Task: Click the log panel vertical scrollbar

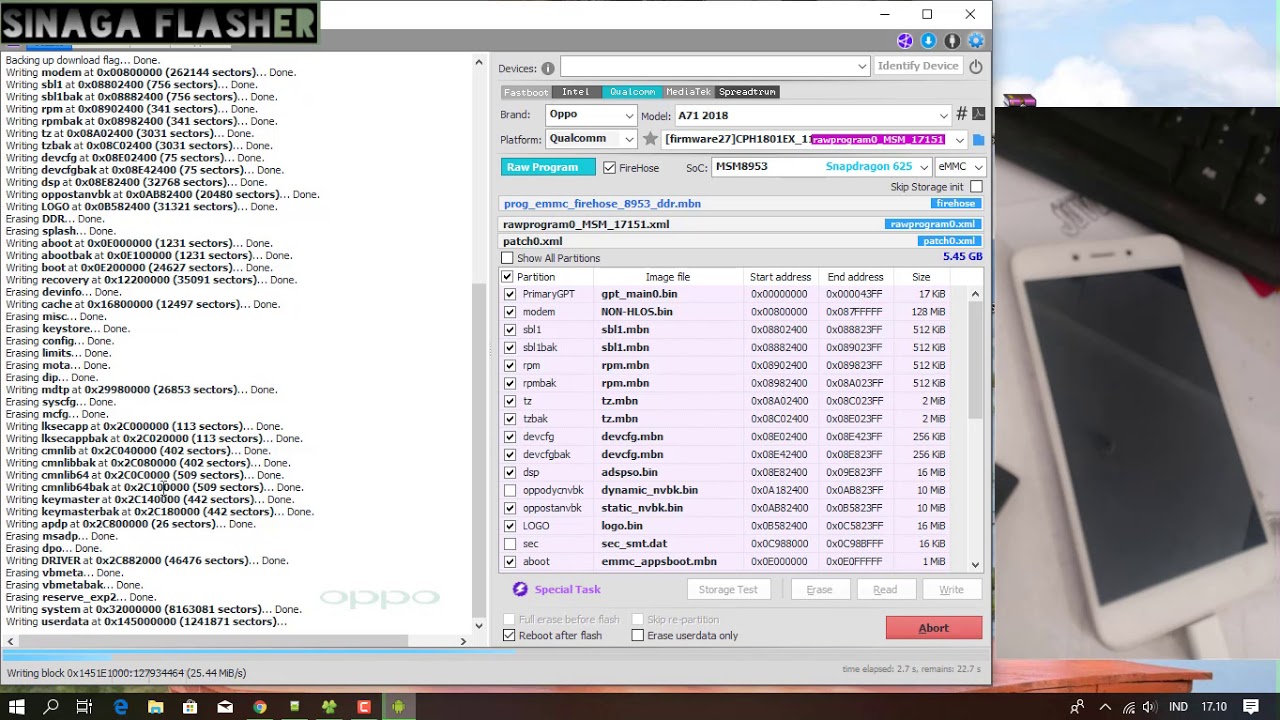Action: (x=478, y=344)
